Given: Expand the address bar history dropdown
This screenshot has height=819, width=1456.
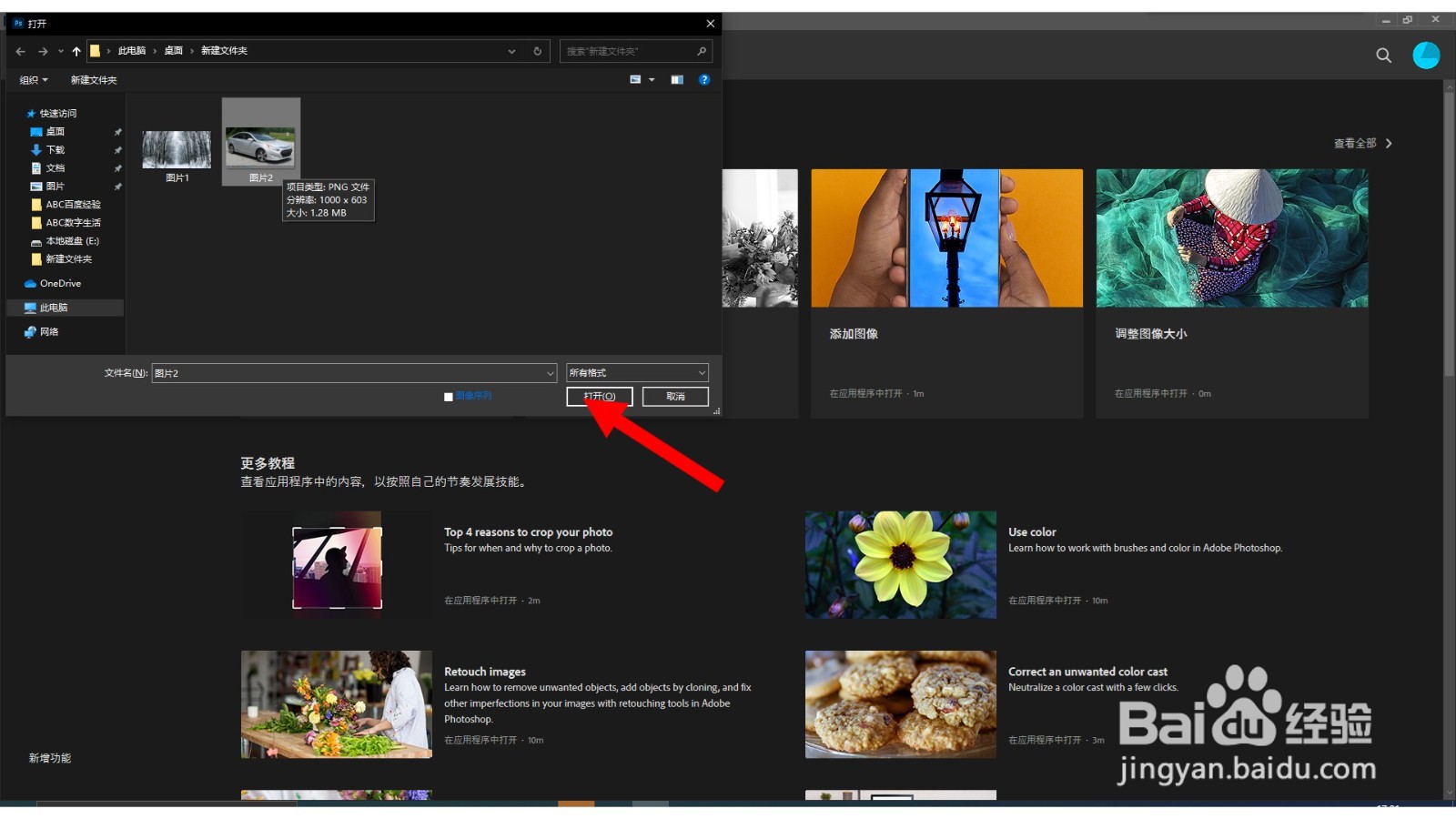Looking at the screenshot, I should point(511,52).
